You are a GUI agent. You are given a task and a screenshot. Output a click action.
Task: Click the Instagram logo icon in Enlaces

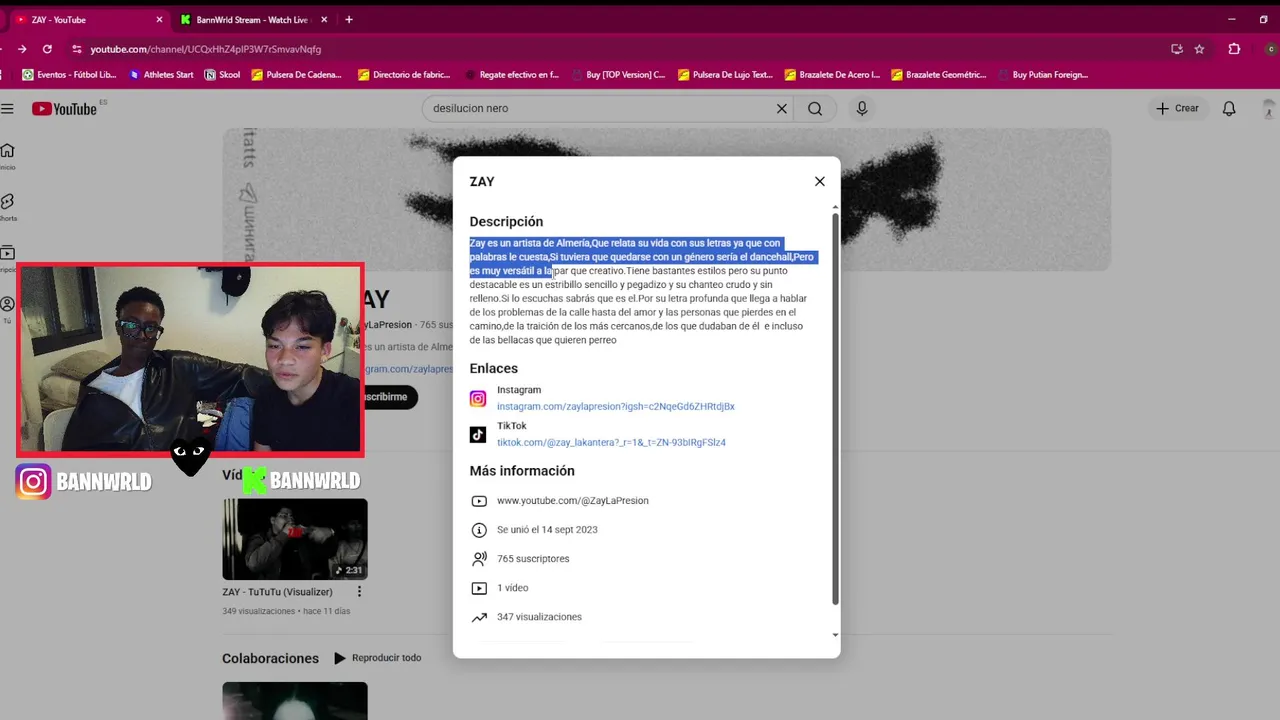coord(478,399)
